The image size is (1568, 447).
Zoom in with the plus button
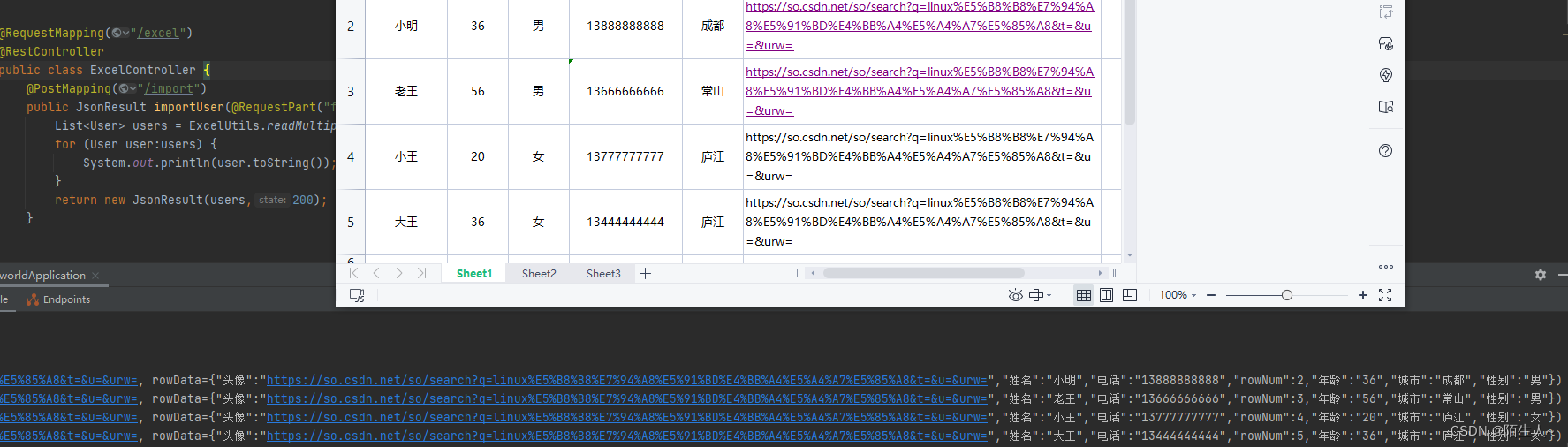point(1363,295)
